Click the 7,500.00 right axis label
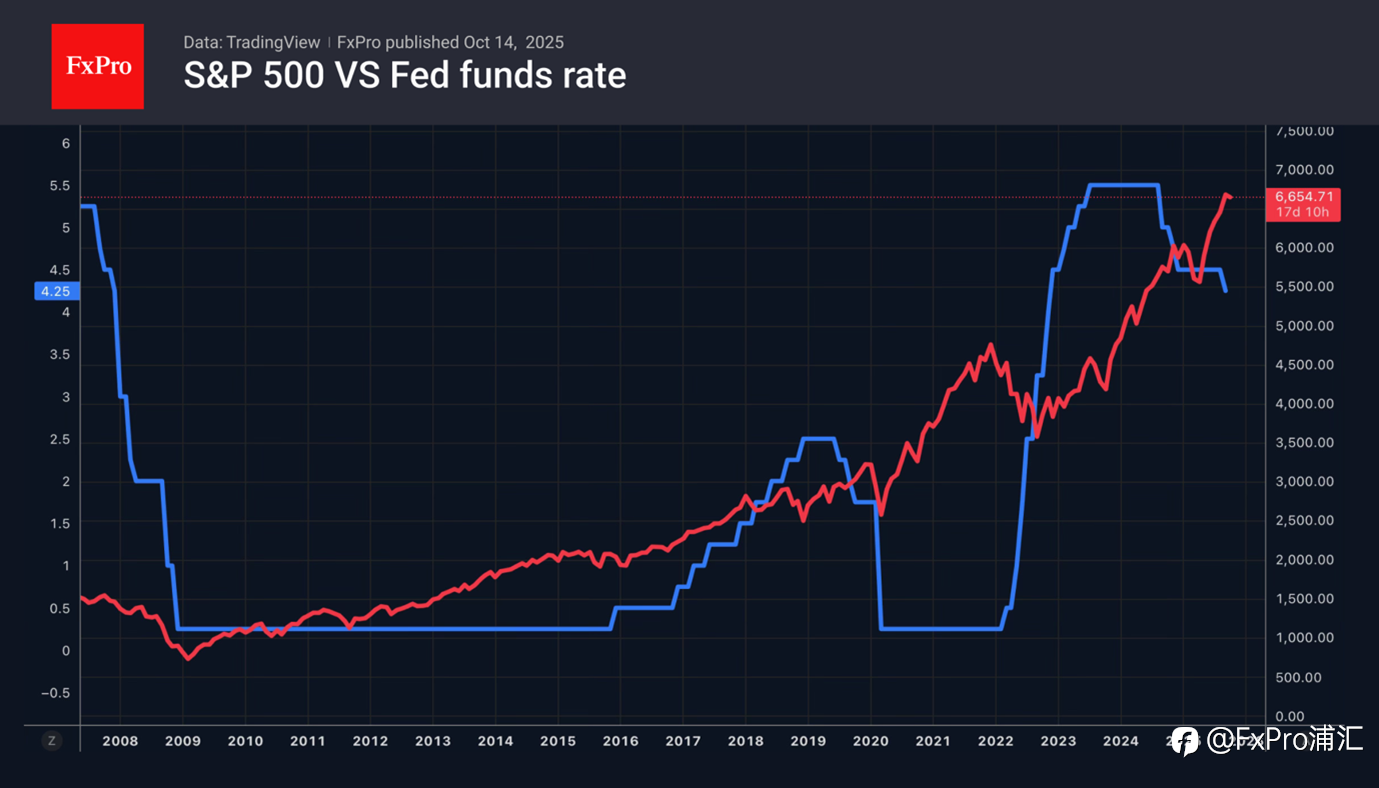This screenshot has height=788, width=1379. tap(1304, 131)
